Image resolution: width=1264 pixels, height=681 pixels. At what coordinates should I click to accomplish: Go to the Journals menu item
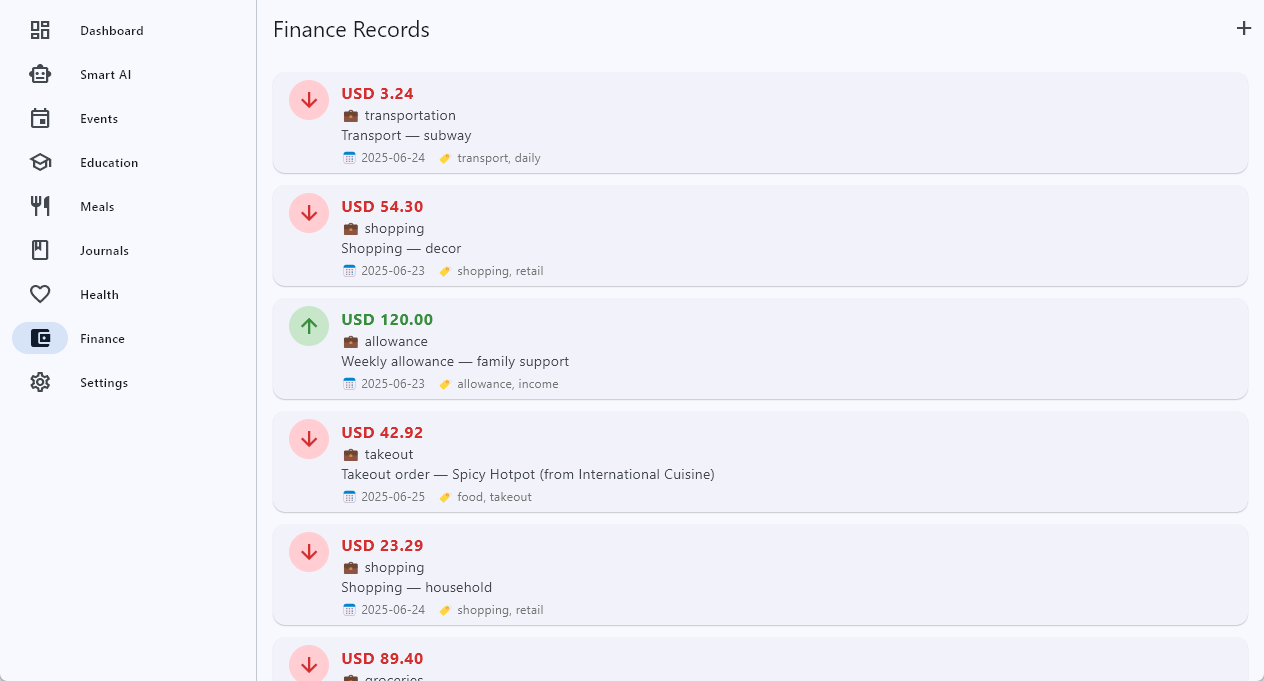(x=104, y=251)
